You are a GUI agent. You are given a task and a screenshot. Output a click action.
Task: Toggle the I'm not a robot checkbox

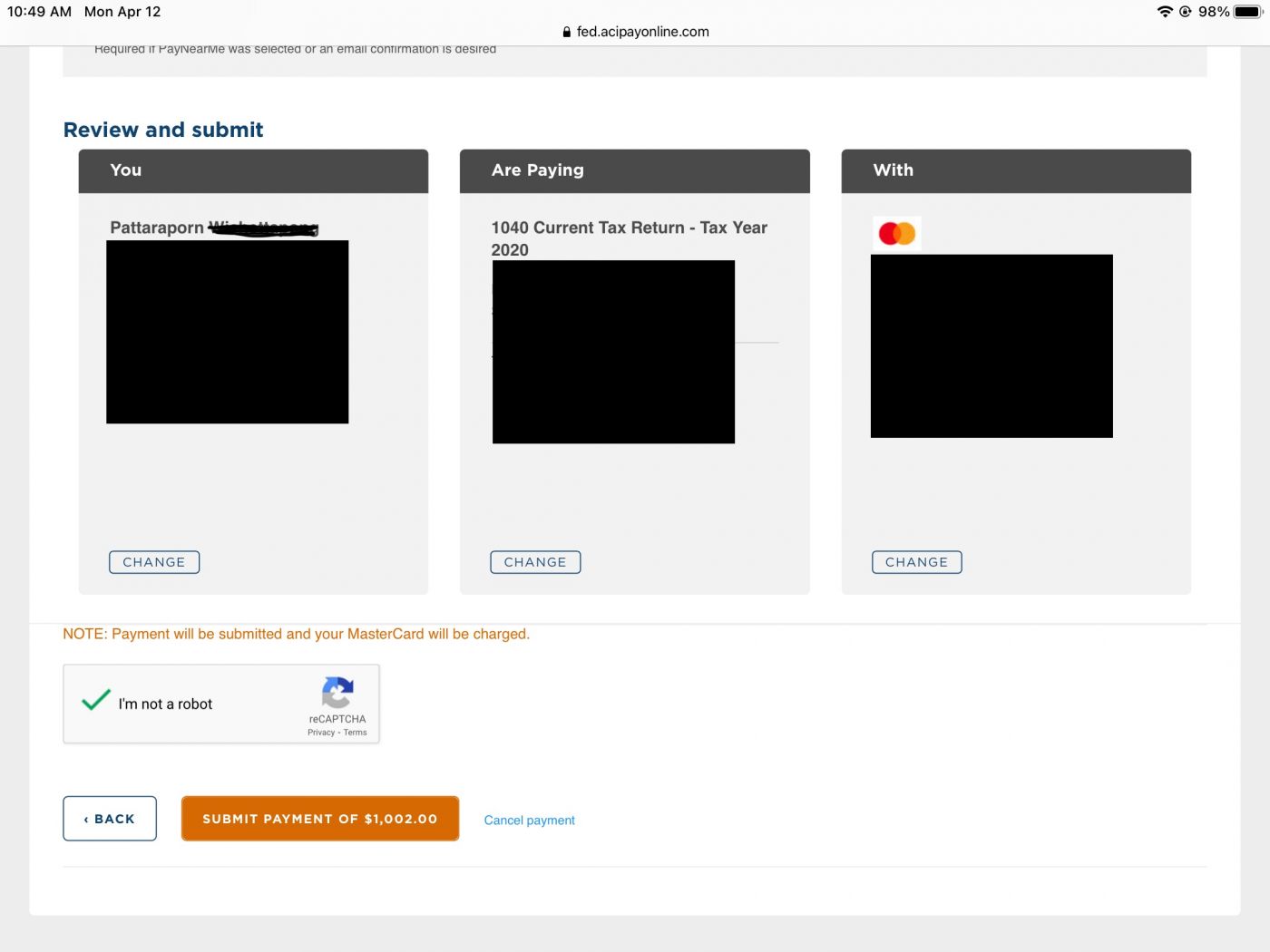pos(96,701)
